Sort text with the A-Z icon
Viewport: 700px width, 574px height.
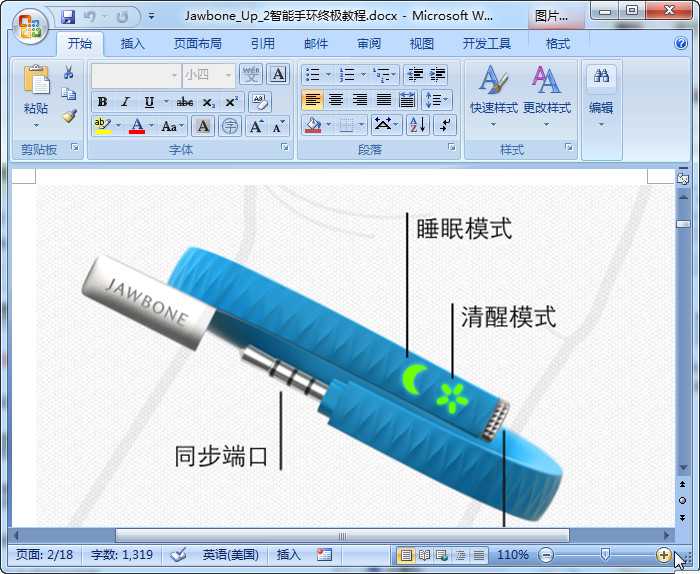(418, 125)
